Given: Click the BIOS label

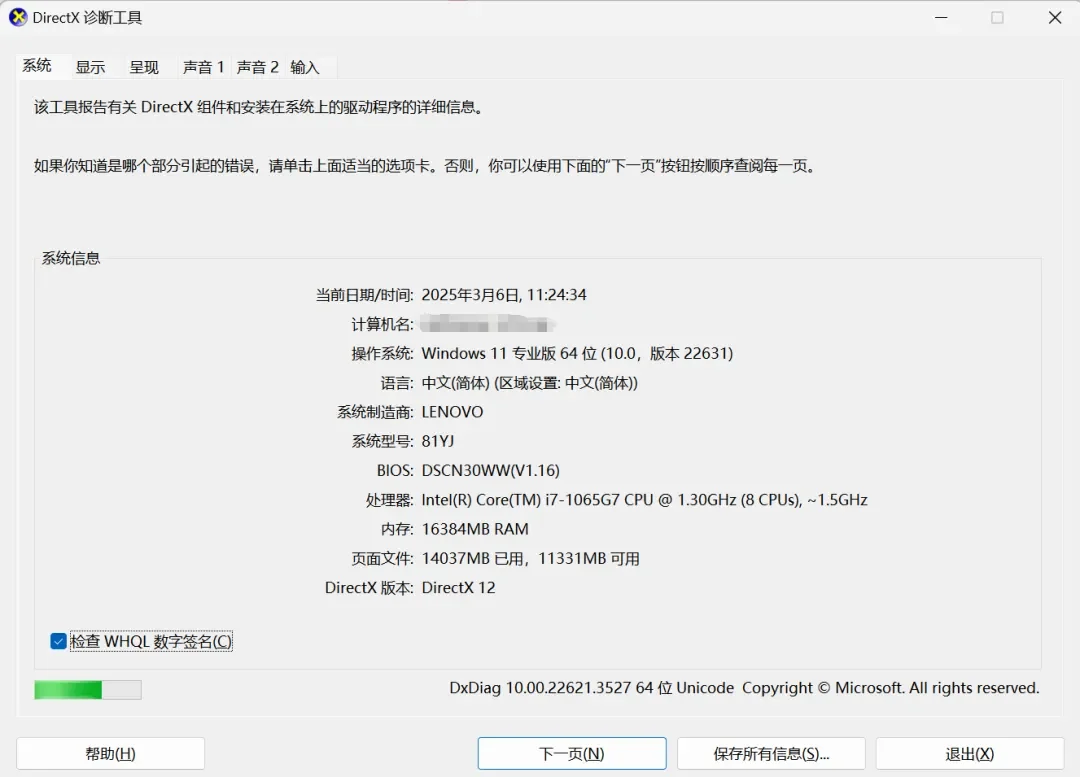Looking at the screenshot, I should point(395,470).
